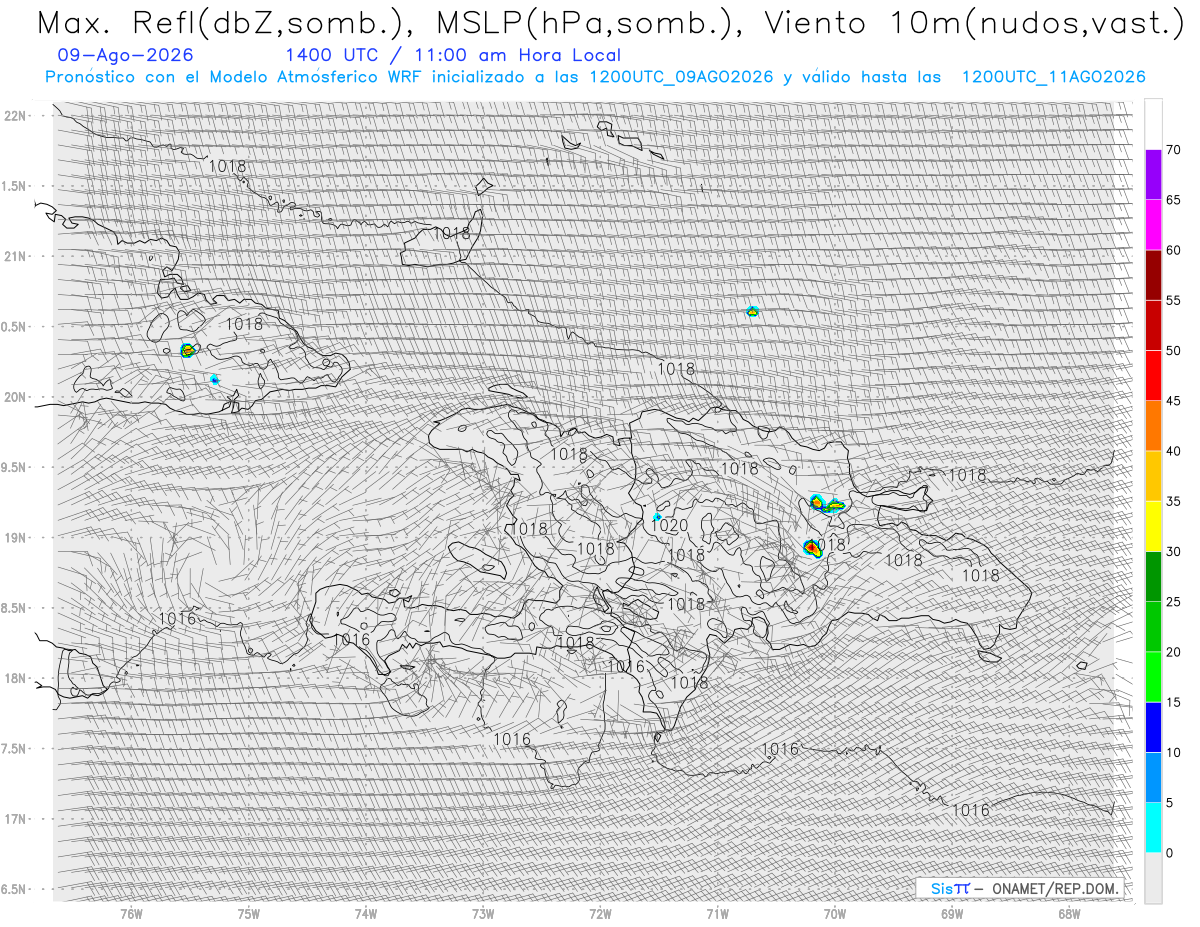Viewport: 1200px width, 927px height.
Task: Select the dark green 25–30 dBZ band
Action: [x=1153, y=577]
